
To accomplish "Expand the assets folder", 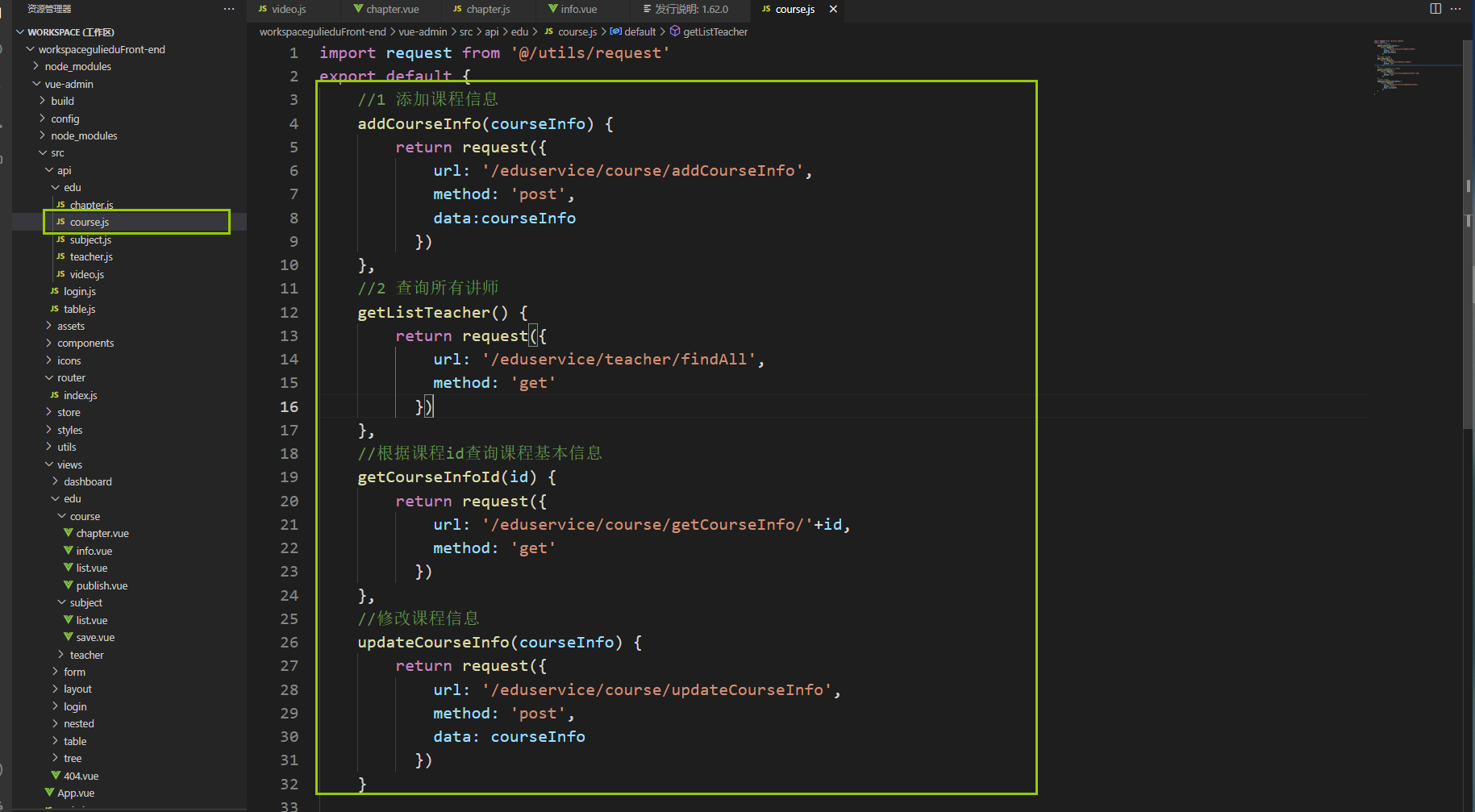I will click(49, 326).
